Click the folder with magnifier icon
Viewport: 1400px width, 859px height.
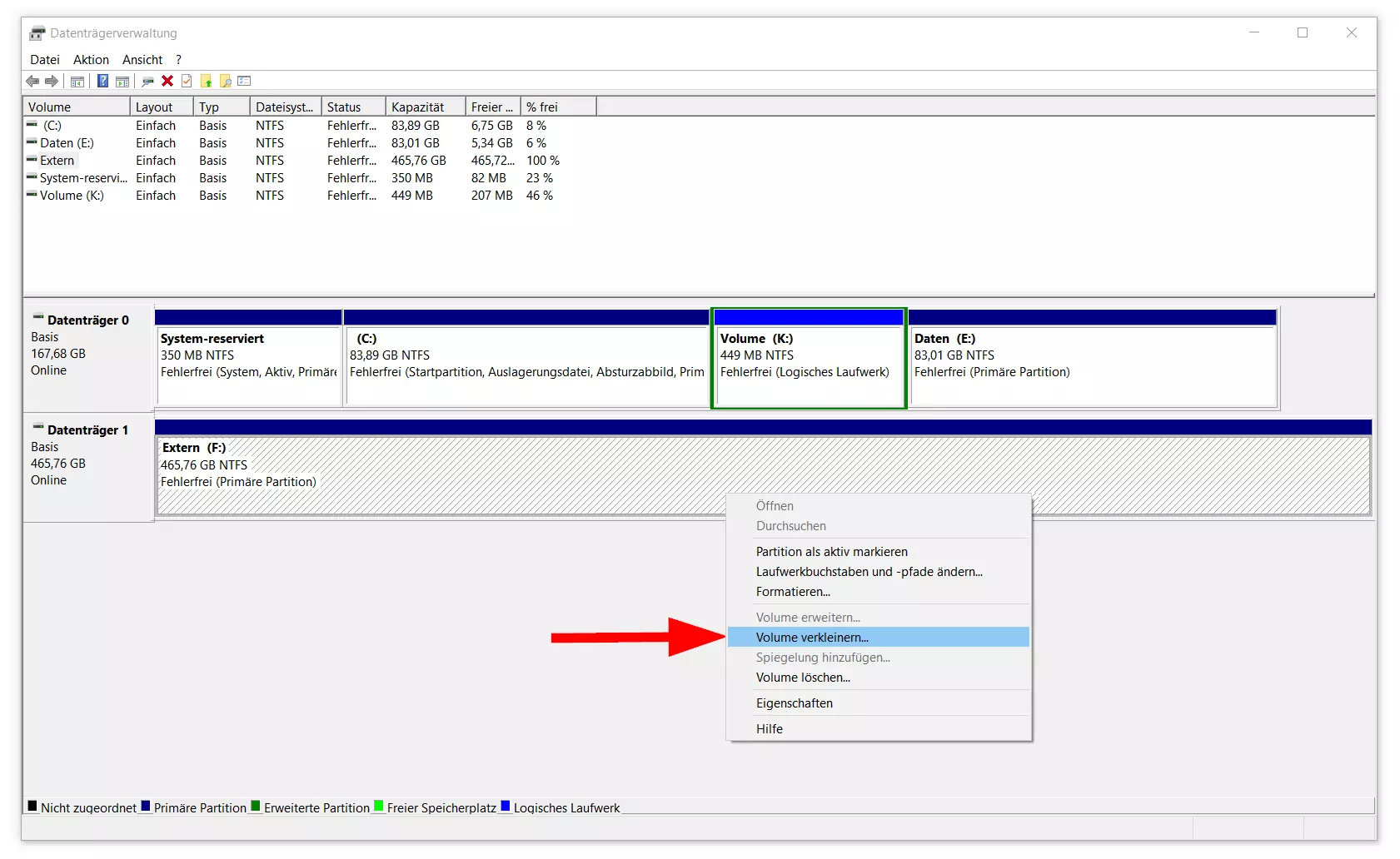tap(225, 81)
